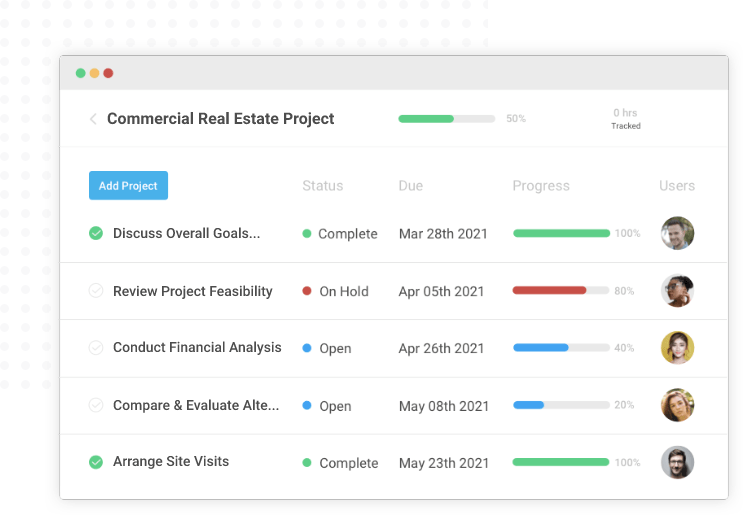Open user avatar on Conduct Financial Analysis row
The width and height of the screenshot is (743, 515).
click(x=677, y=347)
